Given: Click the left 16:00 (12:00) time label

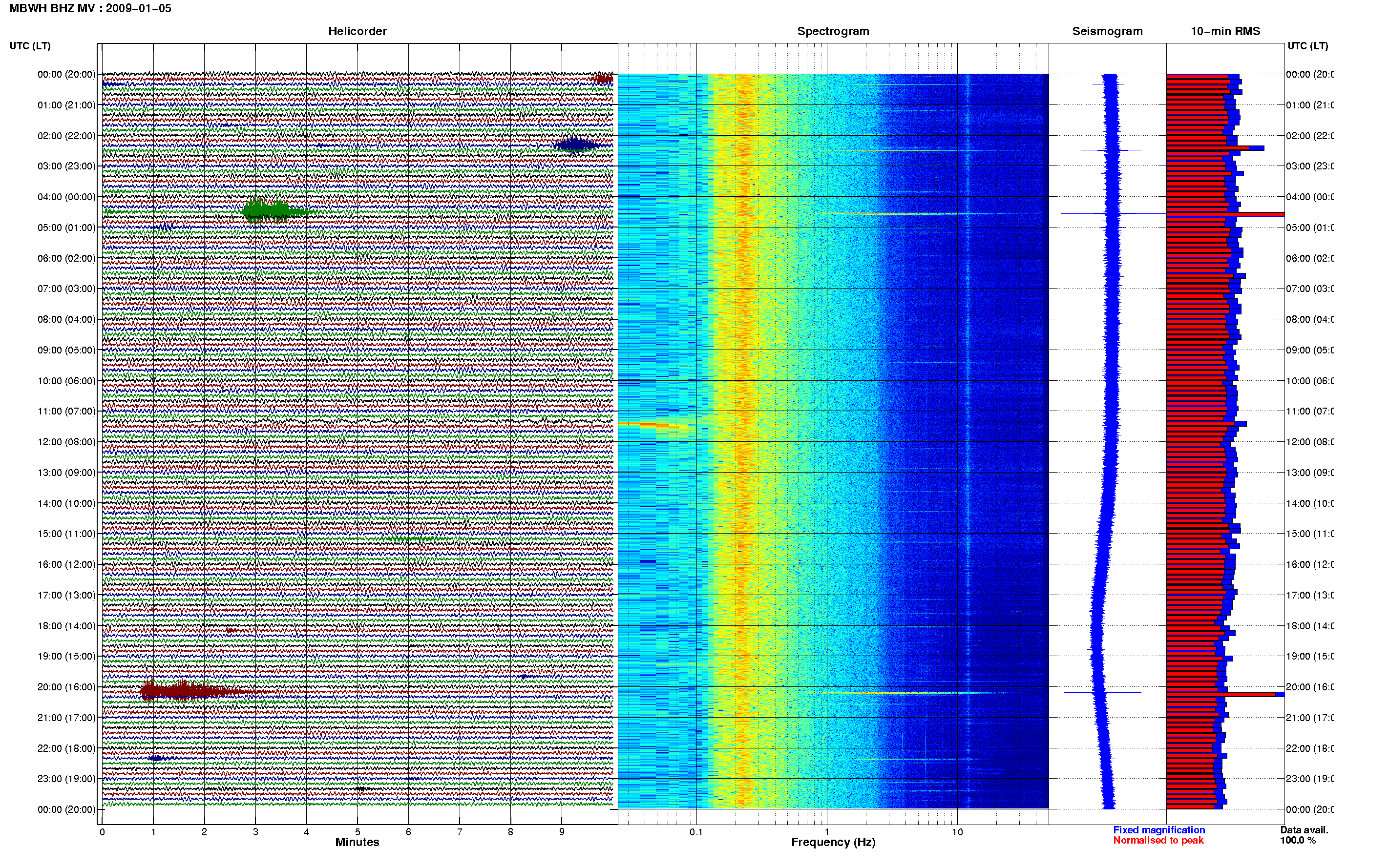Looking at the screenshot, I should point(66,565).
